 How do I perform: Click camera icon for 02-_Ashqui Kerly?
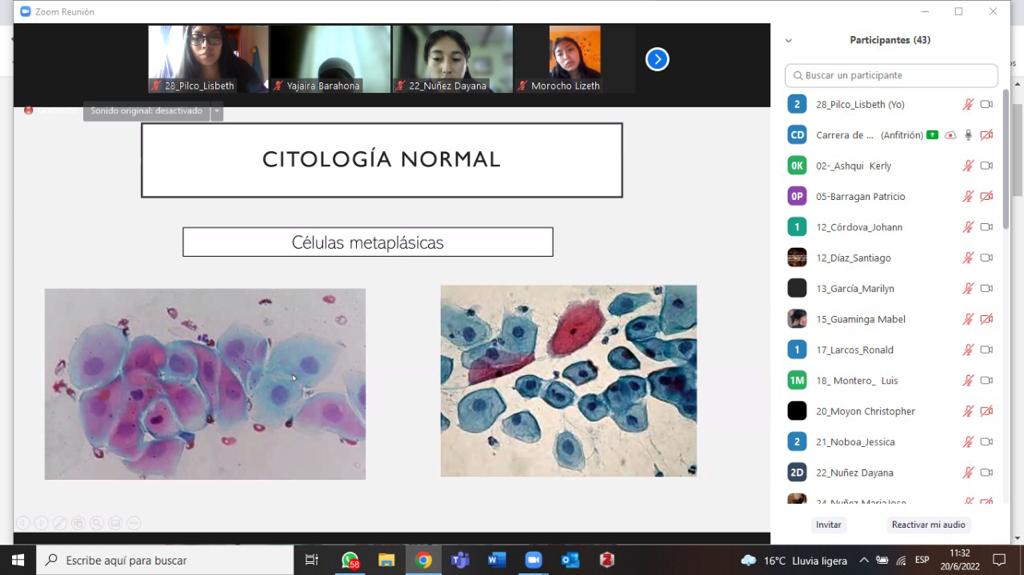coord(986,165)
